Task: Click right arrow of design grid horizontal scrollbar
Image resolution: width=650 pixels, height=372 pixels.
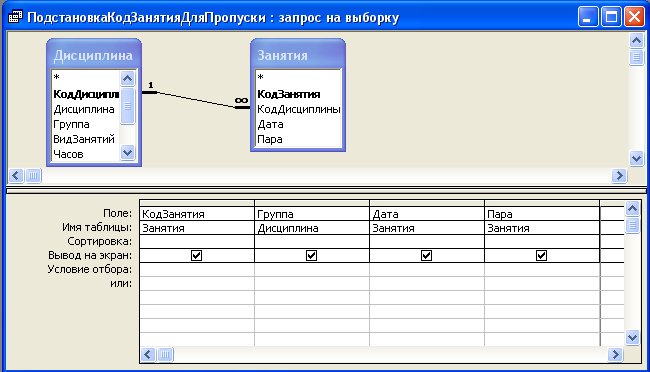Action: pyautogui.click(x=615, y=355)
